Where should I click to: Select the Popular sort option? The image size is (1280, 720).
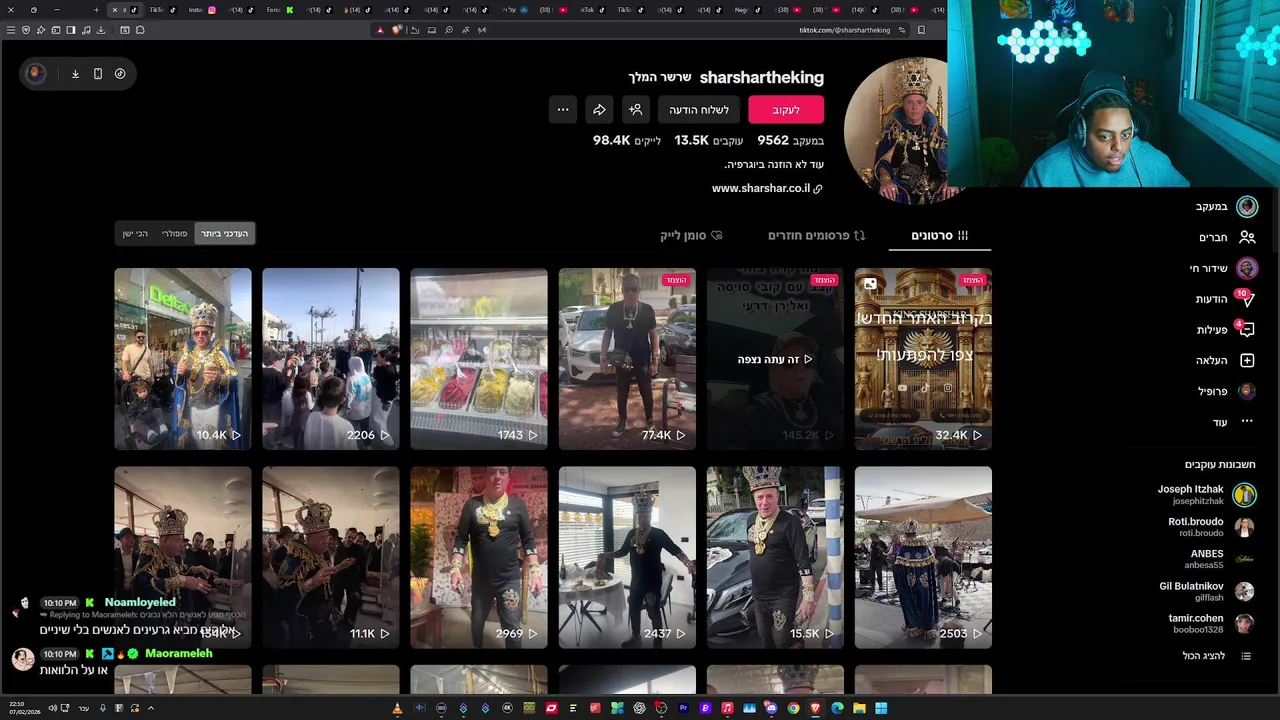tap(174, 234)
